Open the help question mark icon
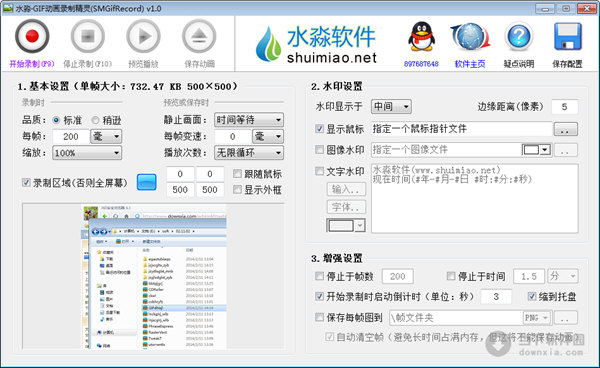This screenshot has height=368, width=600. pos(518,37)
